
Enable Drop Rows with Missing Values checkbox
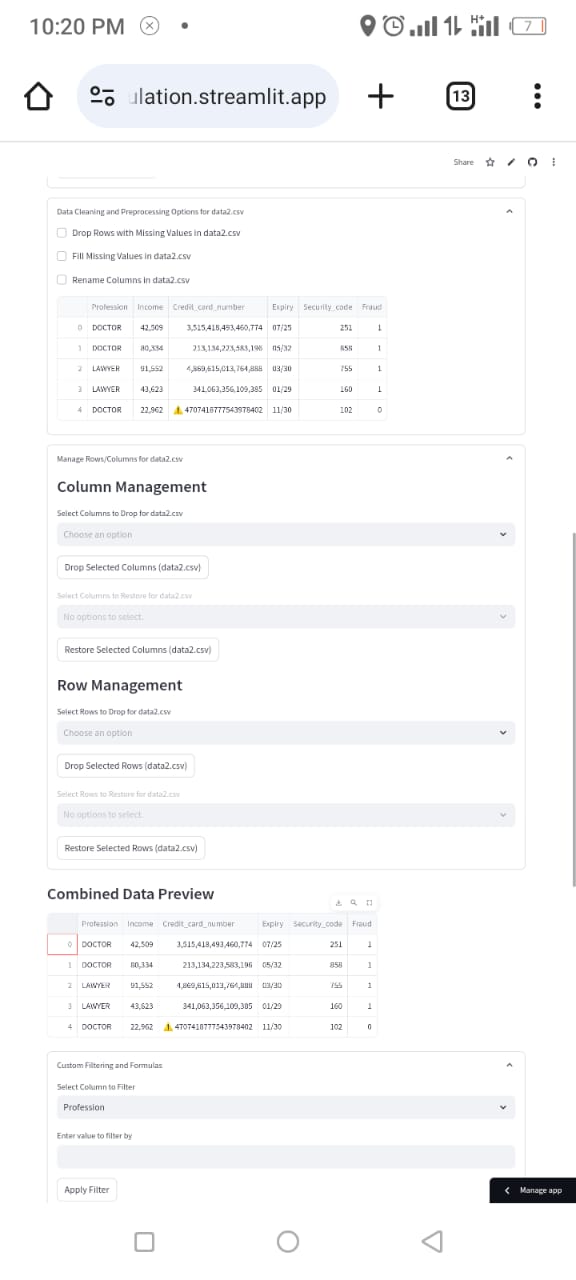(62, 233)
